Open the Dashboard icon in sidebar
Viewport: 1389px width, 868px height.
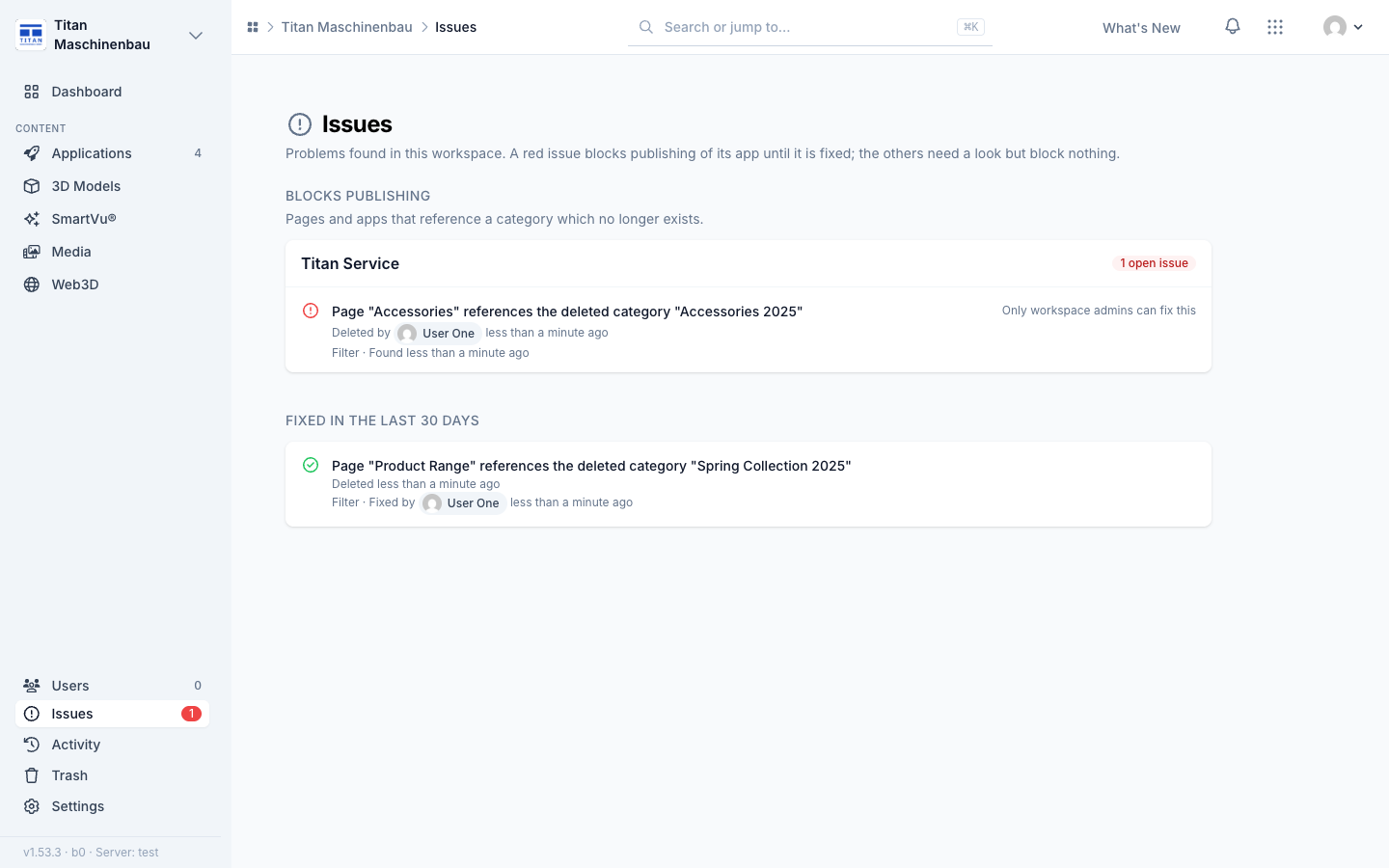click(32, 92)
